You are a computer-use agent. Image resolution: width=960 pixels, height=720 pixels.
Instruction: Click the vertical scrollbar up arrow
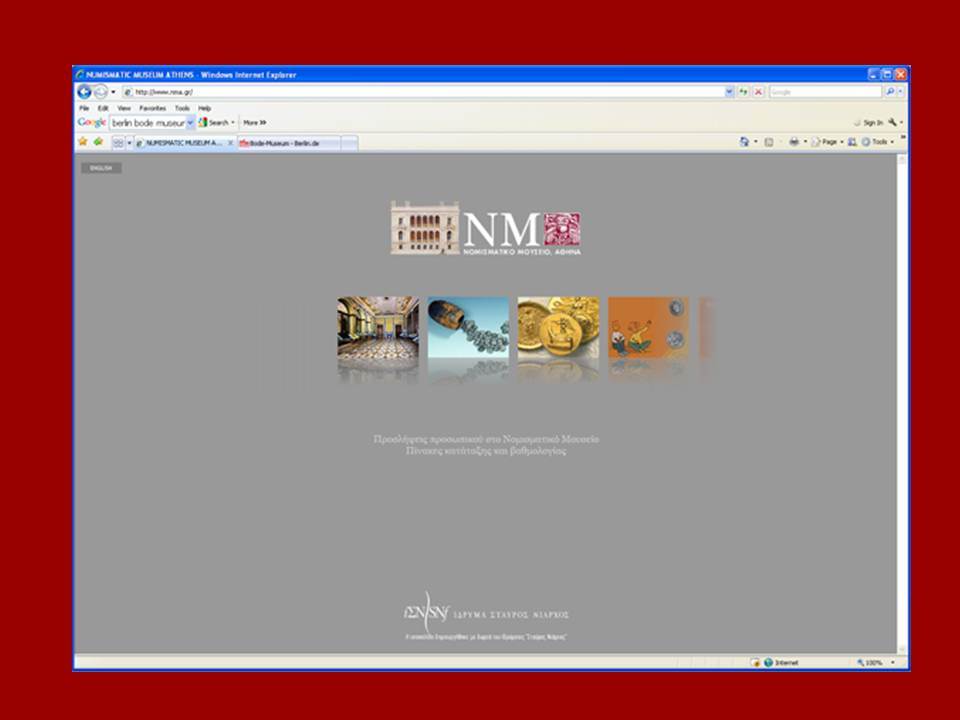pyautogui.click(x=902, y=160)
